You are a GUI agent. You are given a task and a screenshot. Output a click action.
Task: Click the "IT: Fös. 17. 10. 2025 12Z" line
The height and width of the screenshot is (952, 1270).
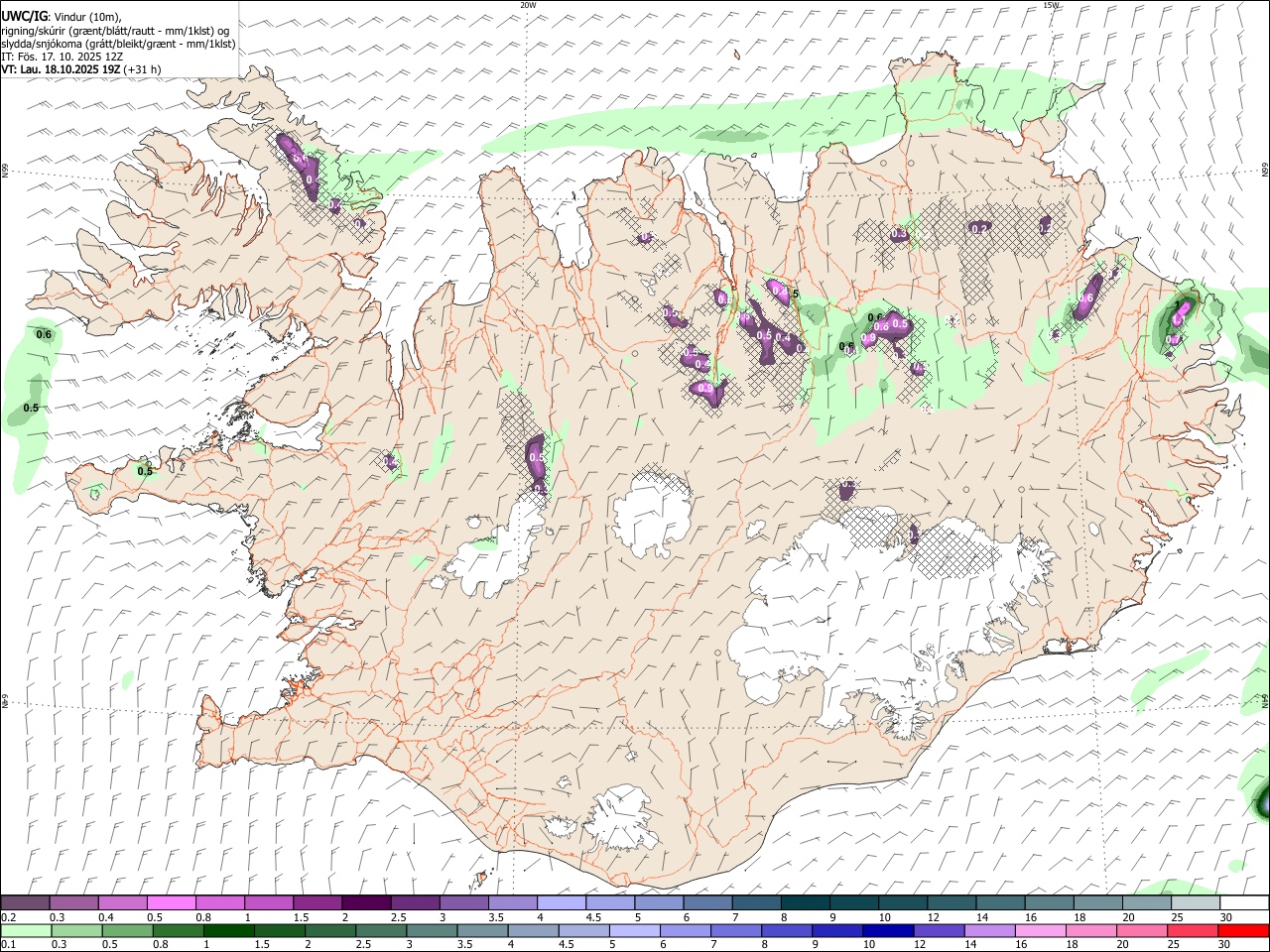tap(62, 57)
